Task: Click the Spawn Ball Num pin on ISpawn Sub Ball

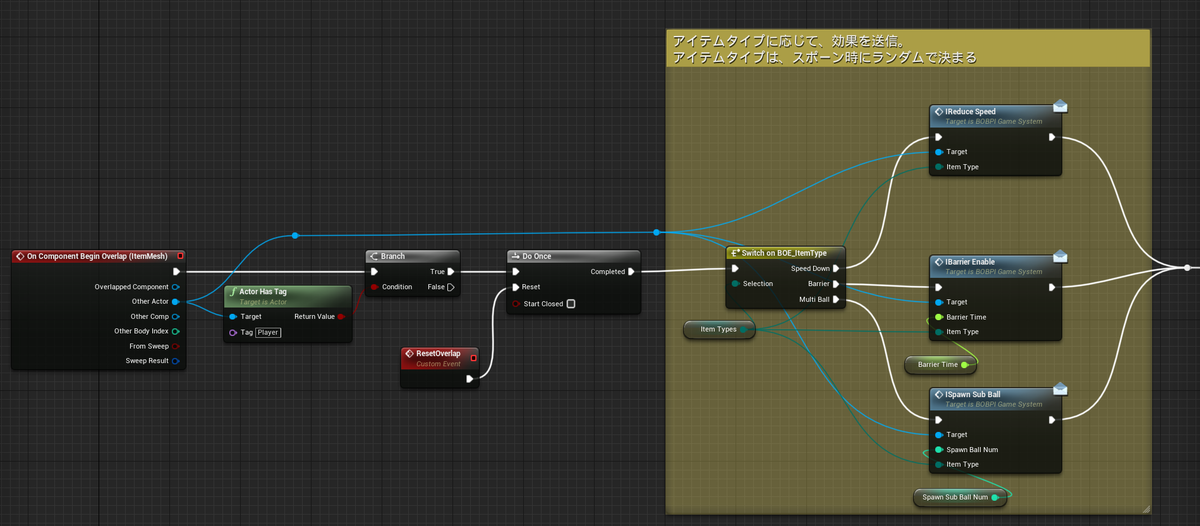Action: click(939, 450)
